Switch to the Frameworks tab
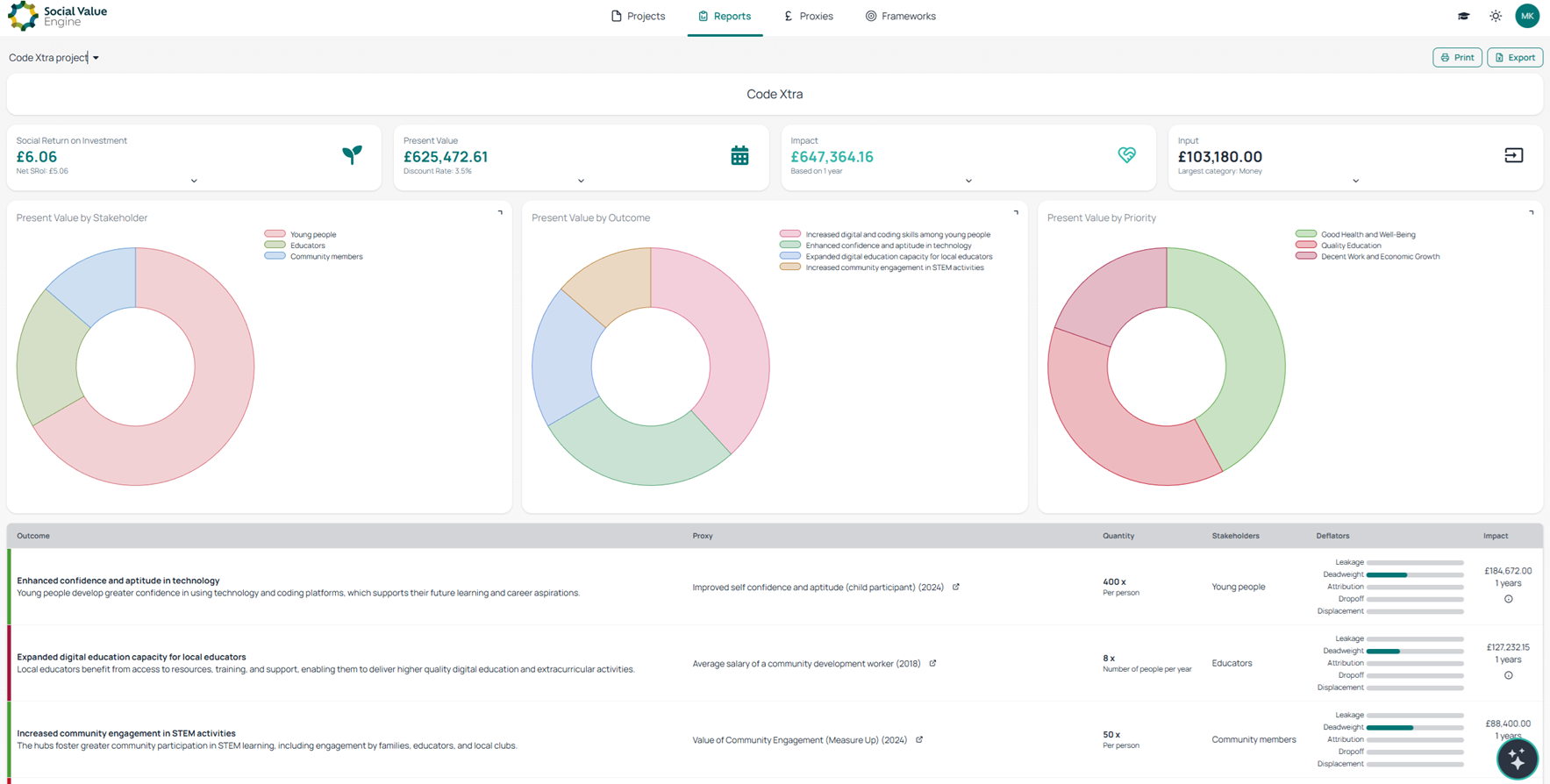The height and width of the screenshot is (784, 1550). point(900,17)
